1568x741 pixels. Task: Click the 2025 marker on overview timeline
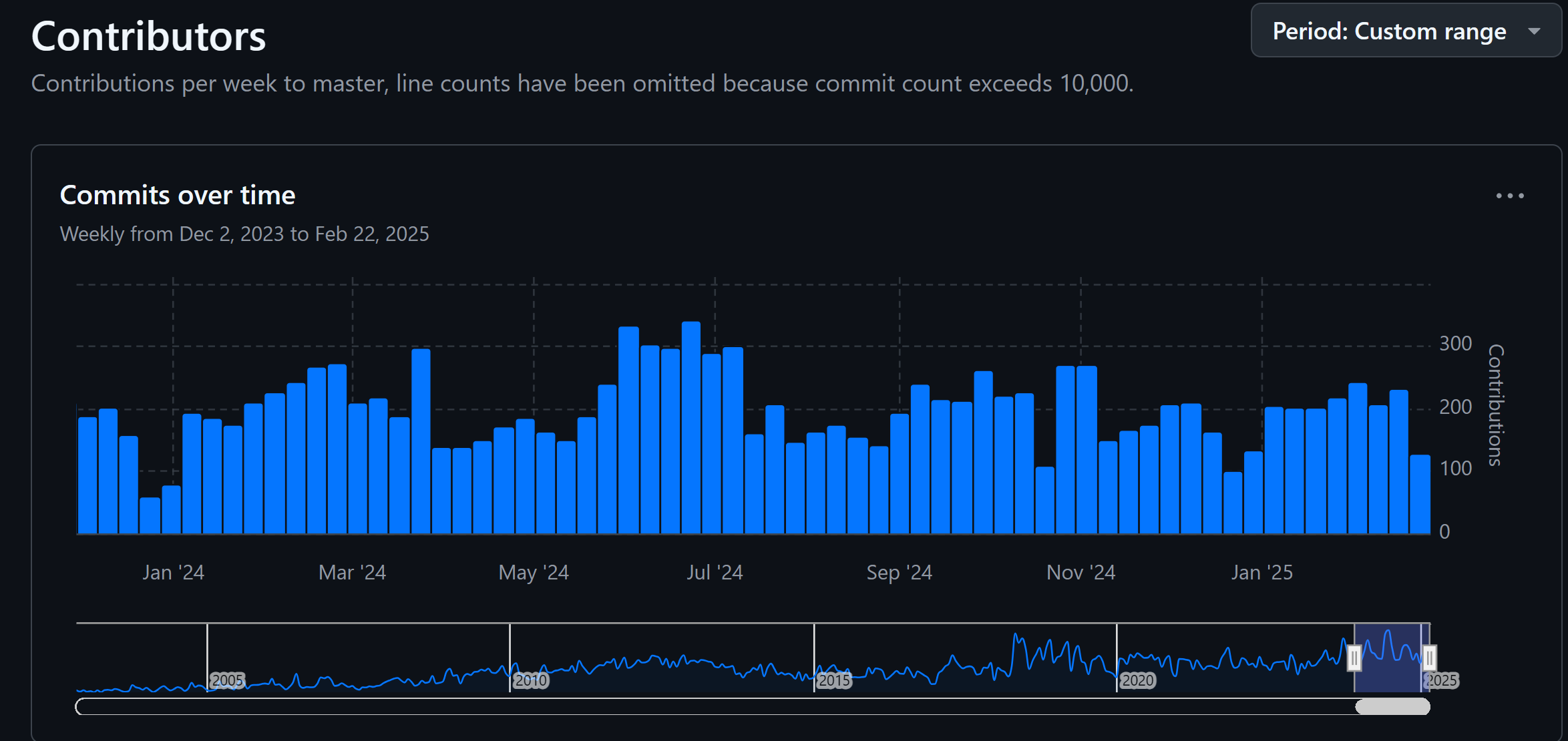pos(1442,680)
